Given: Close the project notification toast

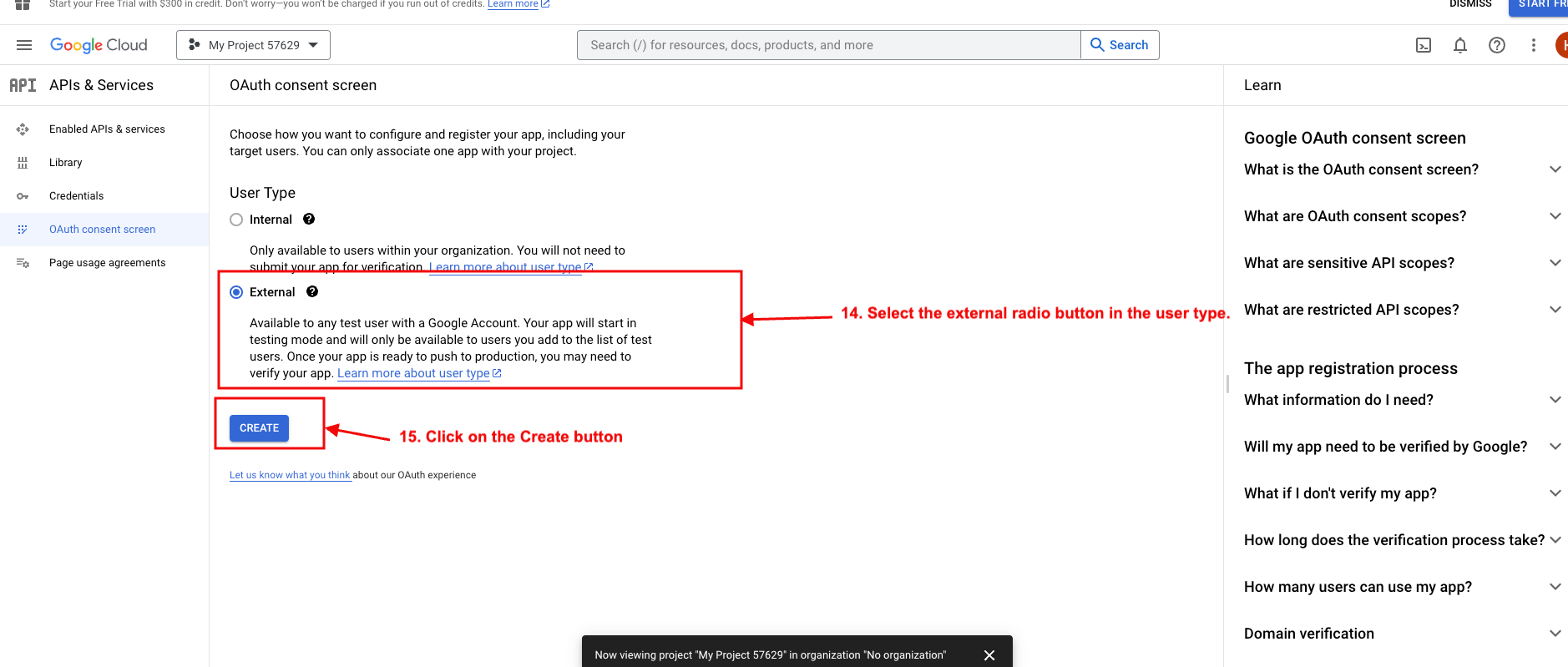Looking at the screenshot, I should pyautogui.click(x=989, y=655).
